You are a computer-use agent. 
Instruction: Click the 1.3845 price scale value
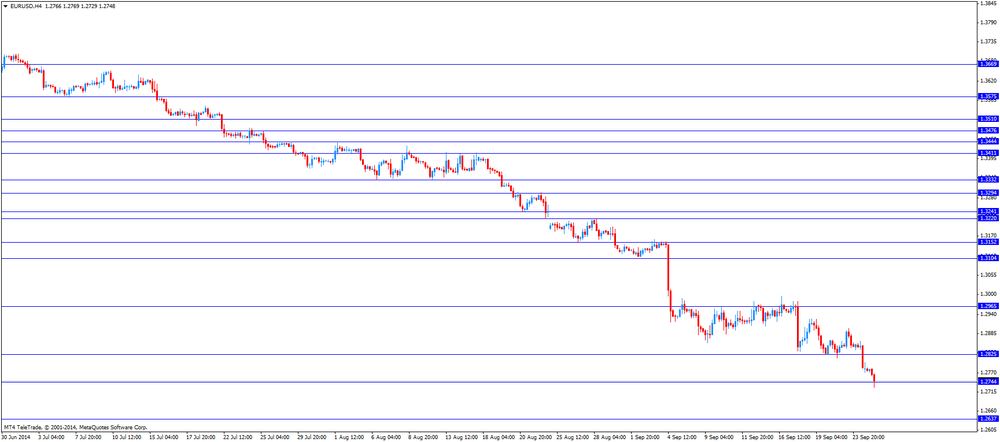(x=988, y=4)
